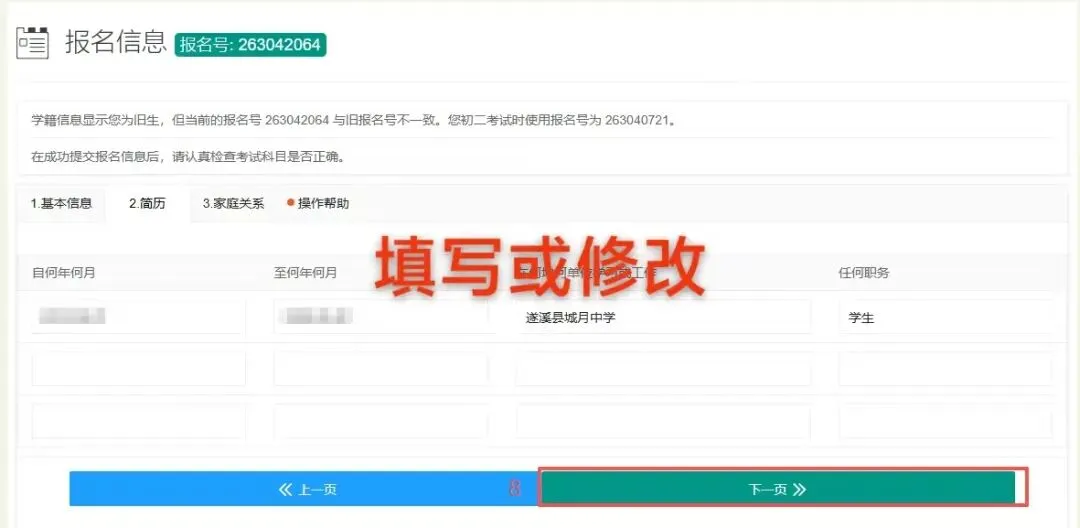Click the second-row empty school/unit field
Screen dimensions: 1080x528
663,369
